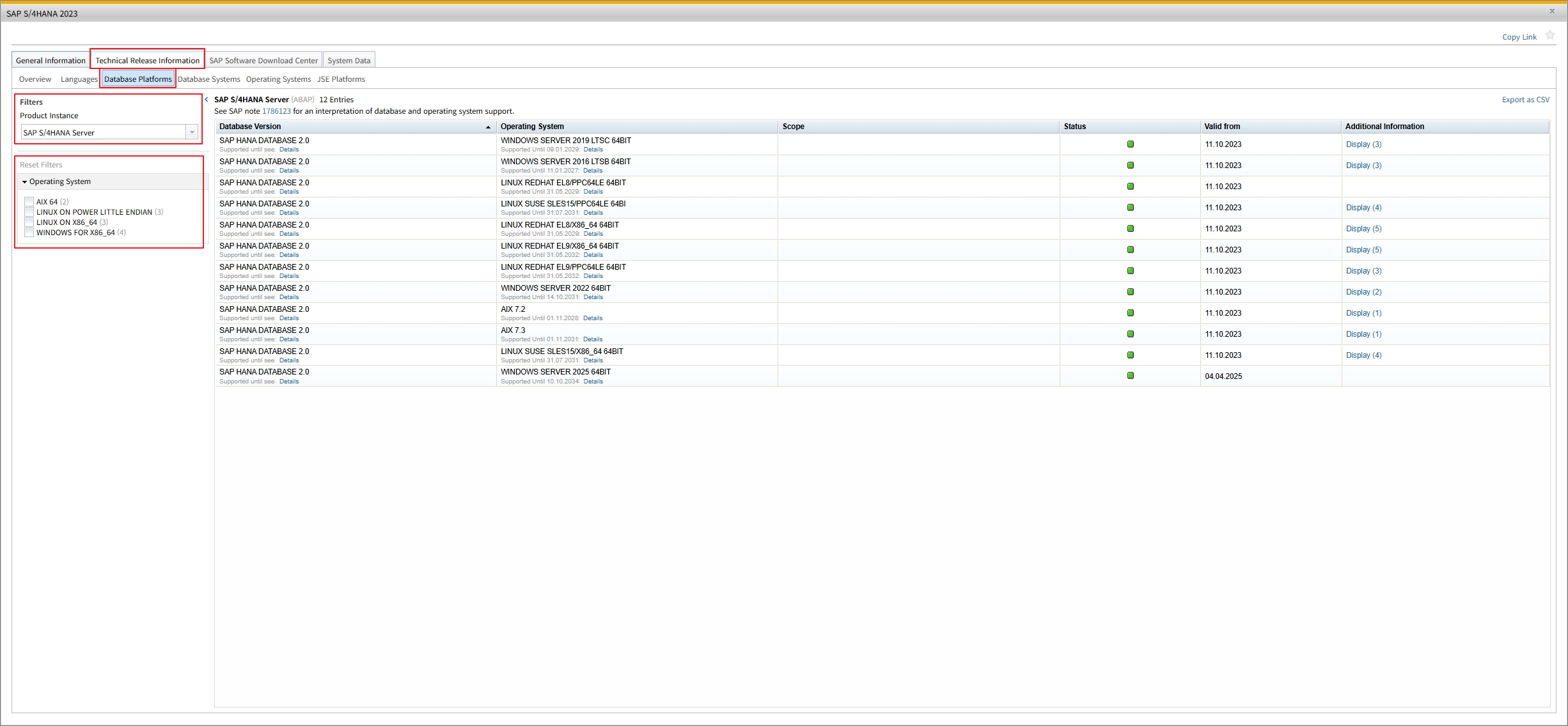1568x726 pixels.
Task: Click green status icon for WINDOWS SERVER 2016 row
Action: tap(1130, 166)
